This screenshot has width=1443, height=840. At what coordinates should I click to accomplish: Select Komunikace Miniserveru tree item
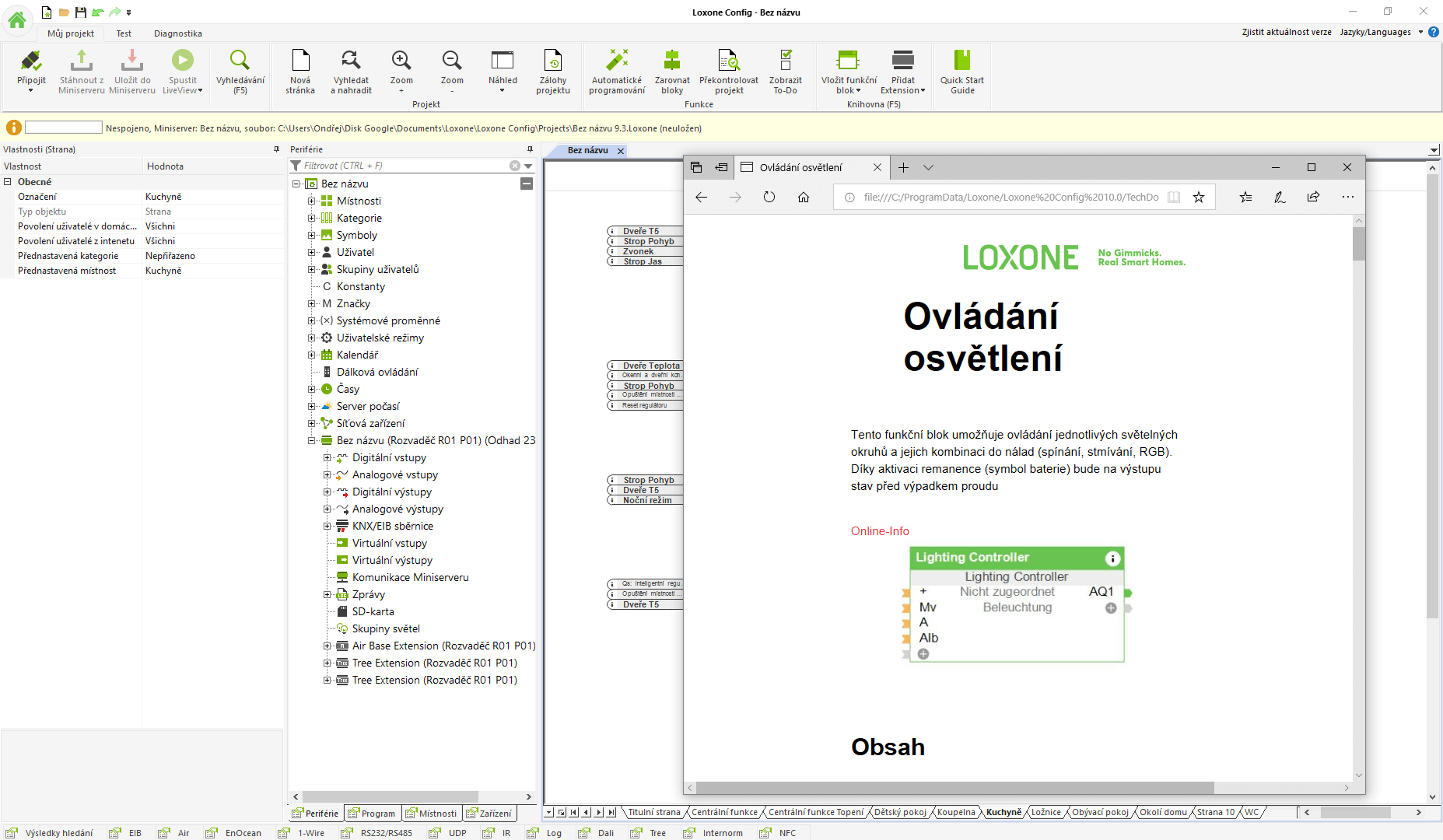[x=410, y=577]
